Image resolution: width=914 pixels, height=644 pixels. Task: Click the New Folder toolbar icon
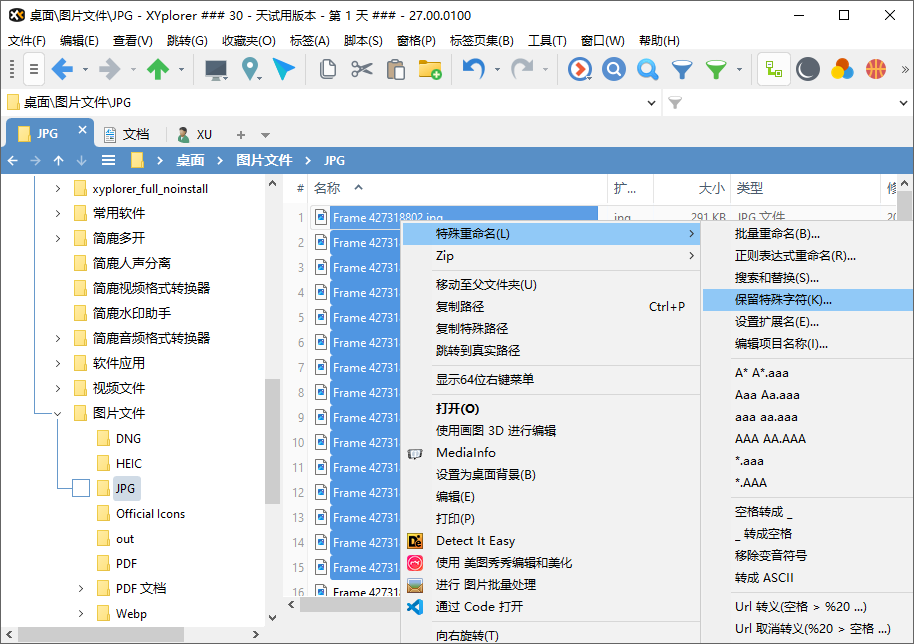(430, 70)
